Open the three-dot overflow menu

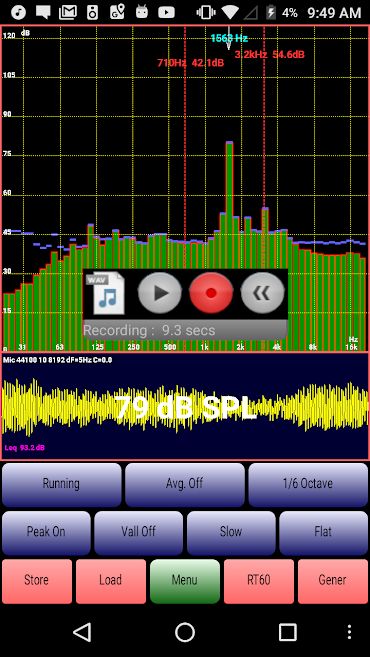(x=349, y=631)
